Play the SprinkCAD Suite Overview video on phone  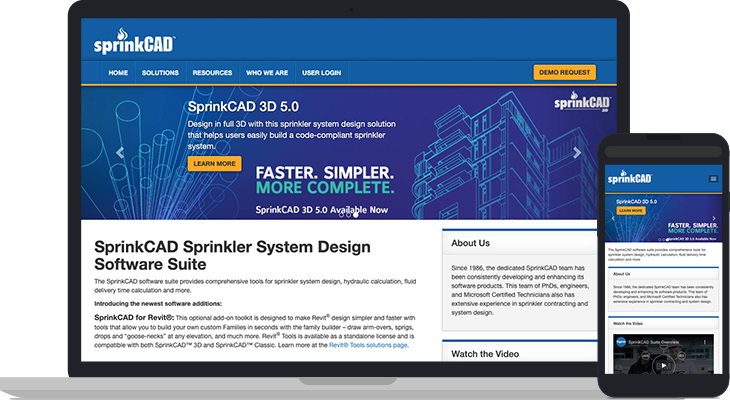[x=663, y=365]
